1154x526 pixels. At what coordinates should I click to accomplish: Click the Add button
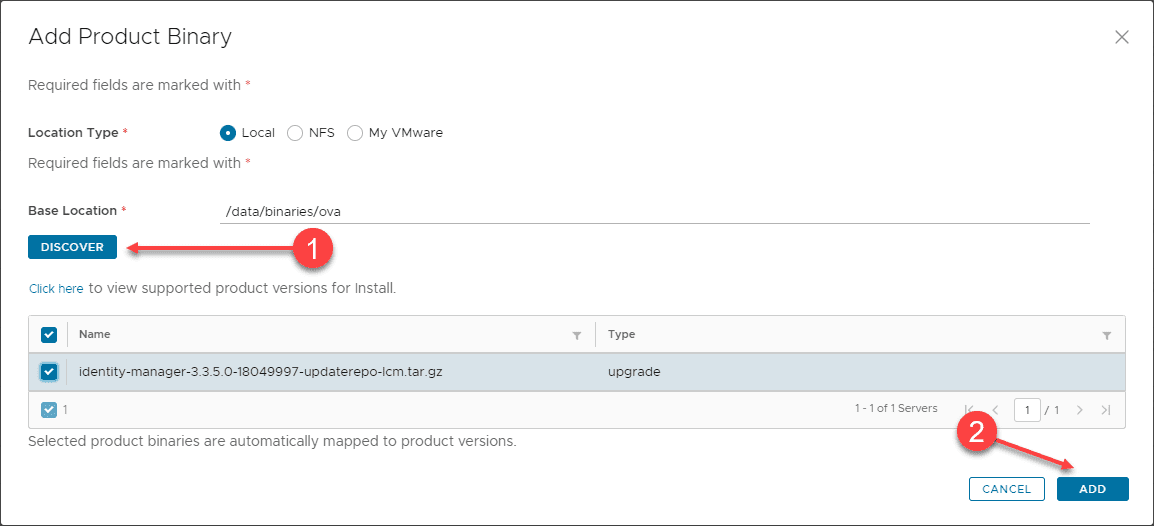pyautogui.click(x=1092, y=489)
